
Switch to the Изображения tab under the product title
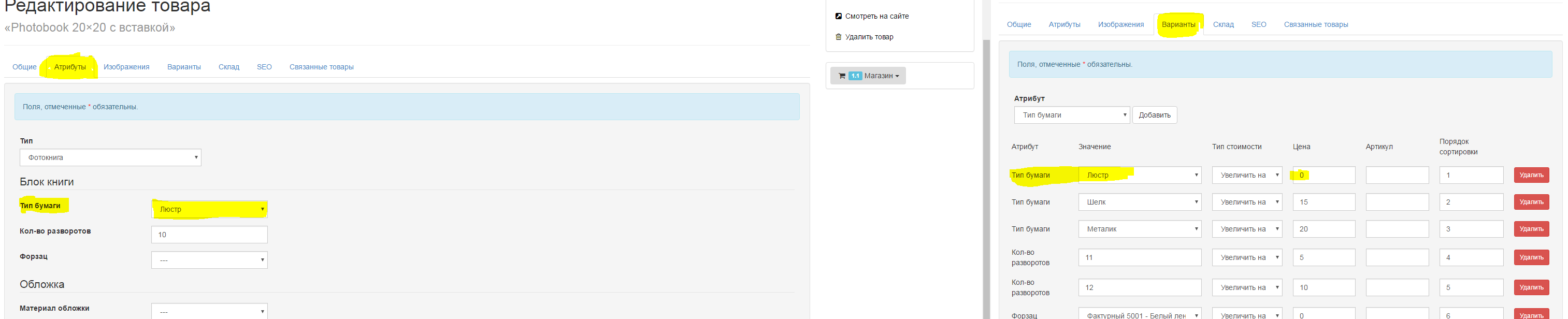tap(126, 67)
